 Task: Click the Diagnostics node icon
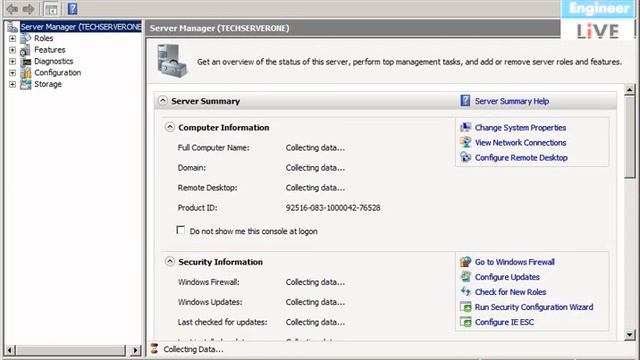(26, 61)
